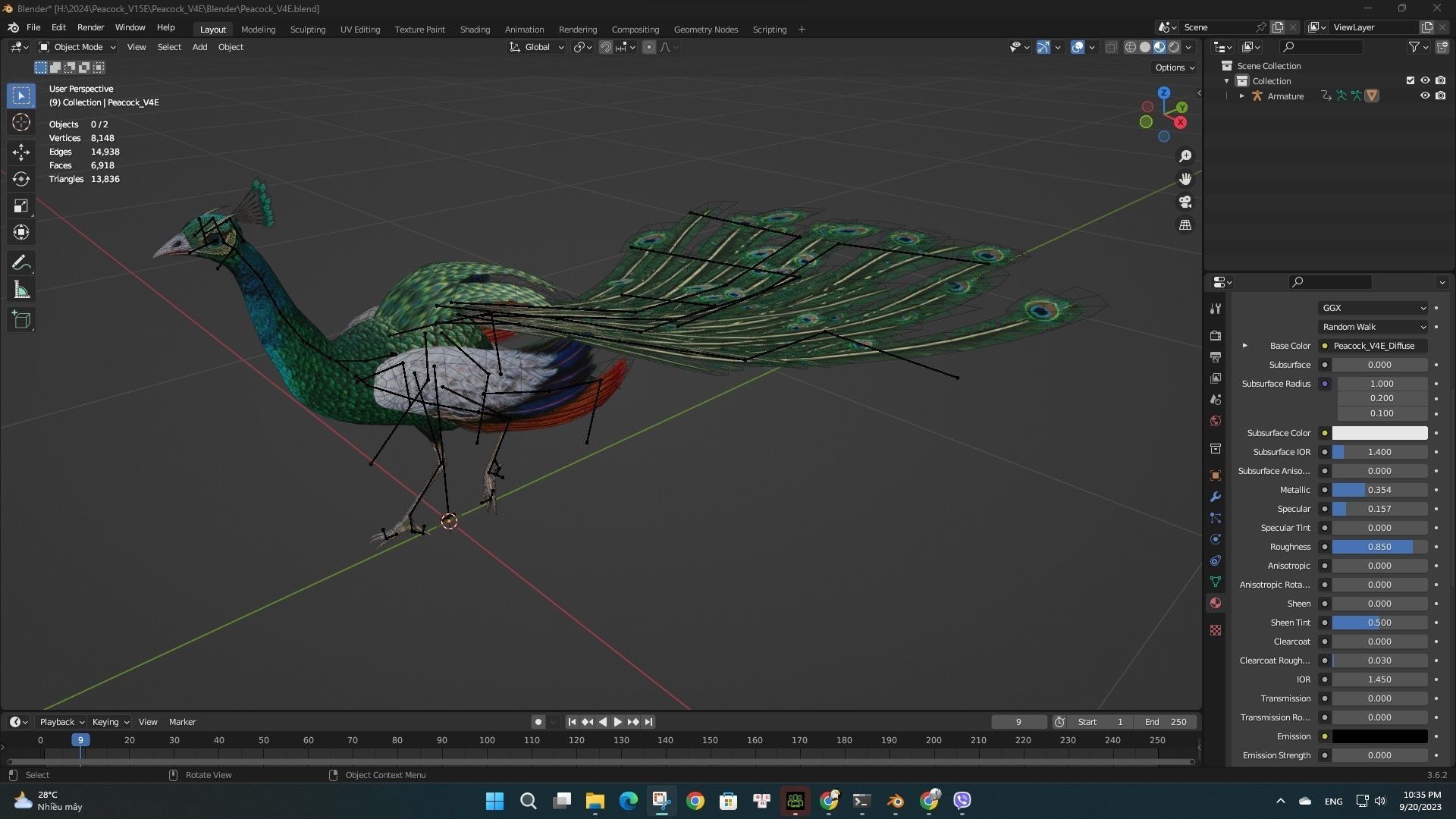Select the Transform tool
The image size is (1456, 819).
click(21, 233)
